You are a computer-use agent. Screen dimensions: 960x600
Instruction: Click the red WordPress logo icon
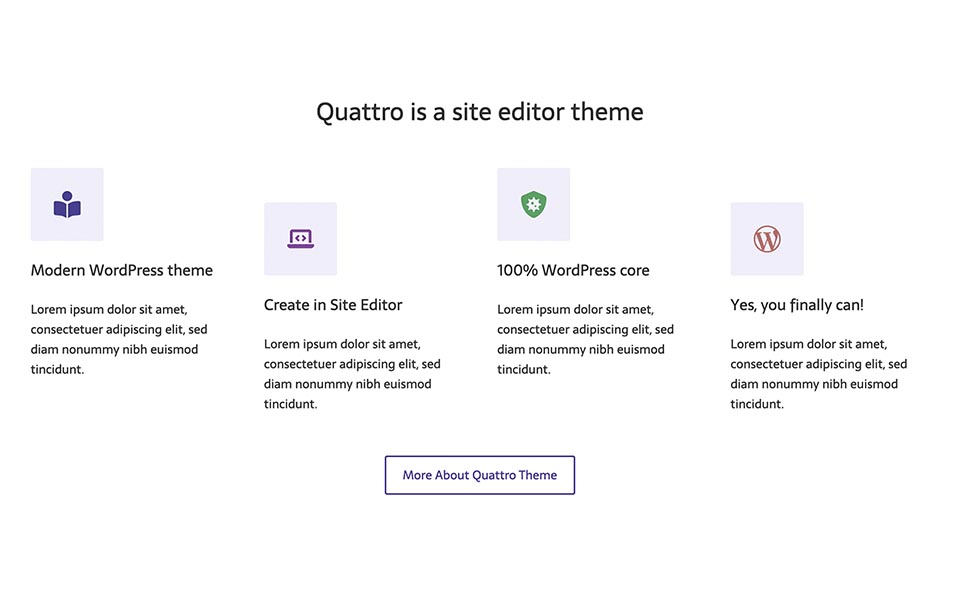point(767,239)
